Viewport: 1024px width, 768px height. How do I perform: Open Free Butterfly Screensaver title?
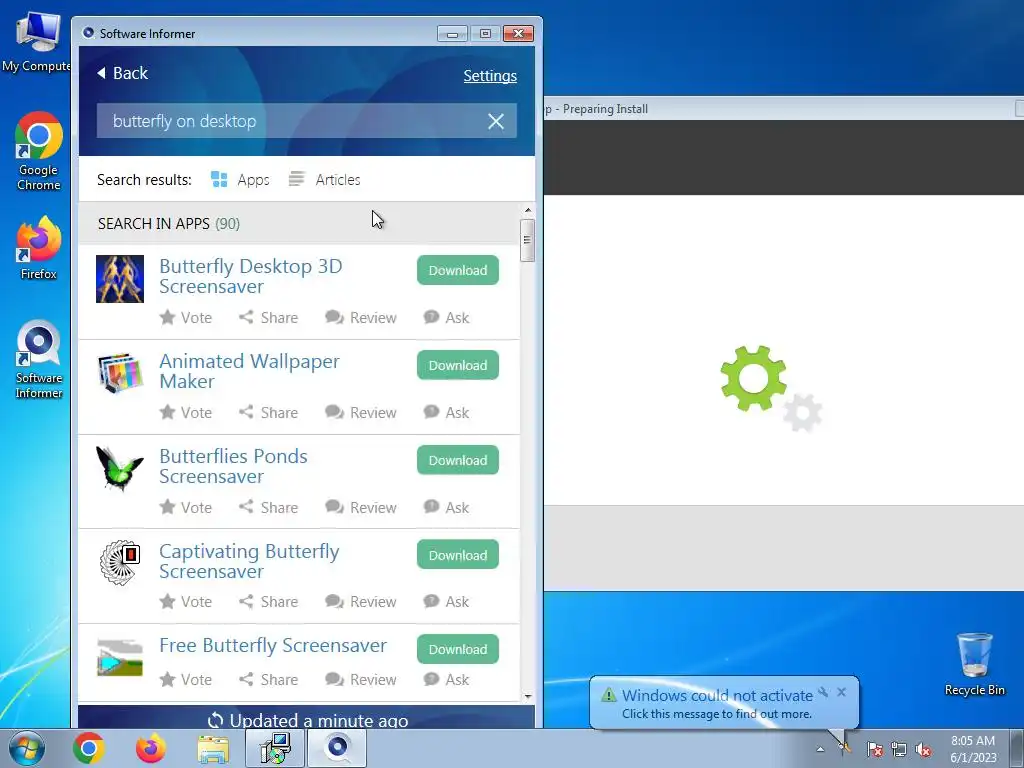coord(273,645)
